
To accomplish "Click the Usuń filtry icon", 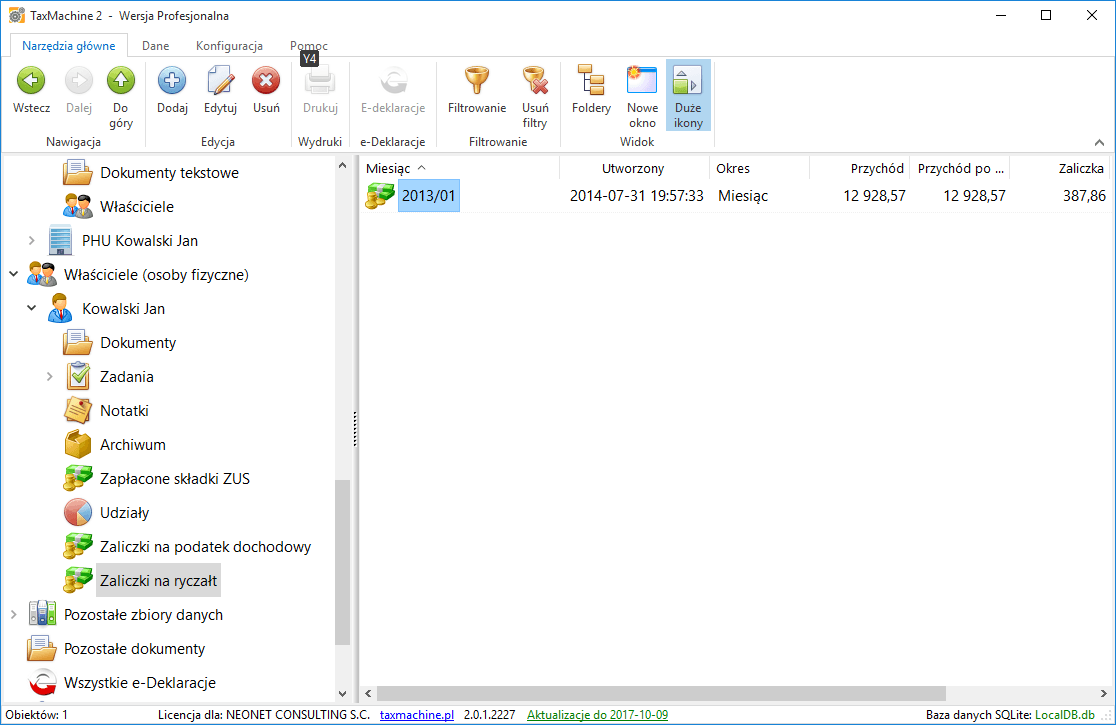I will [535, 81].
